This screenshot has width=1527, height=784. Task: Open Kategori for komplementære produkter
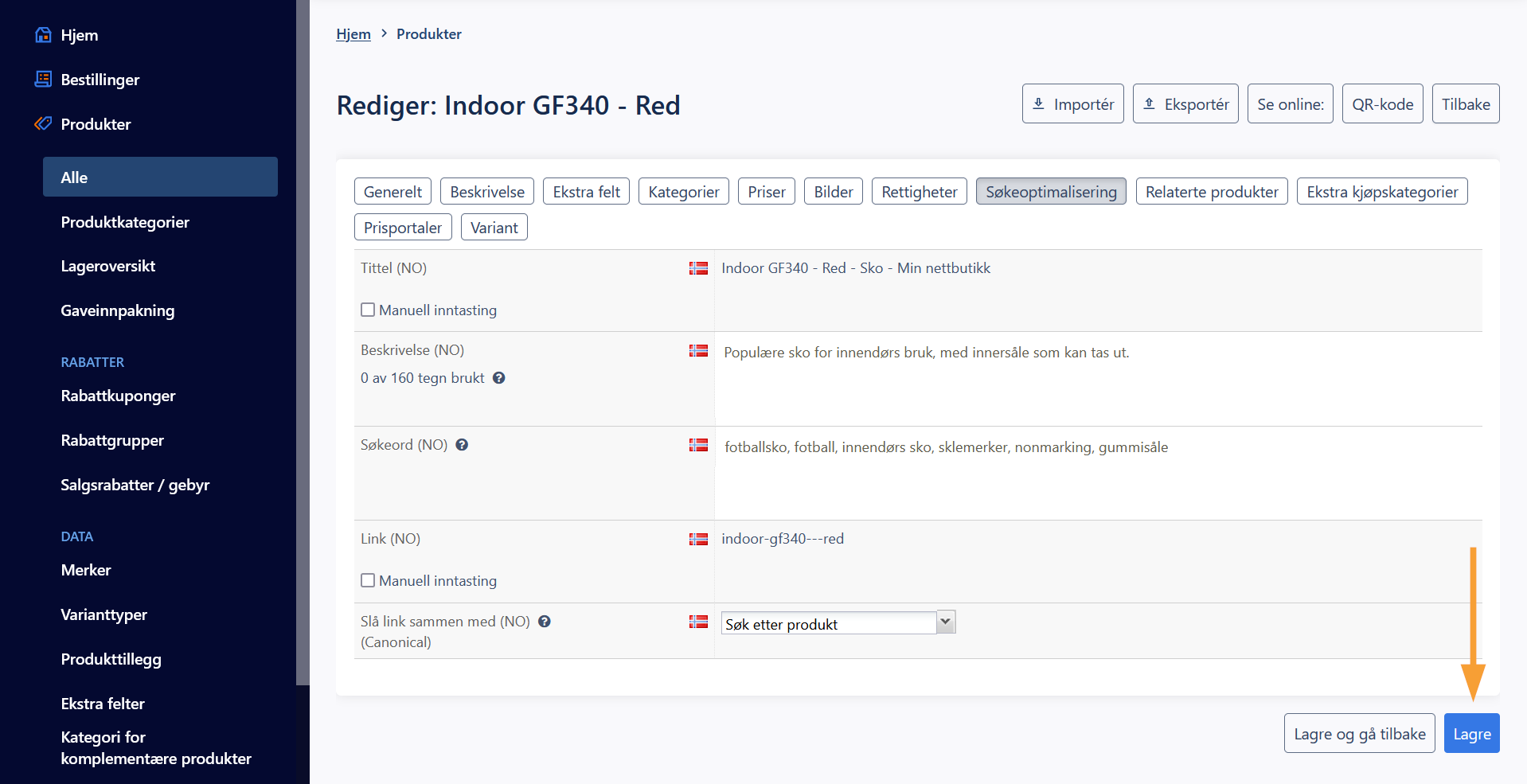coord(156,748)
